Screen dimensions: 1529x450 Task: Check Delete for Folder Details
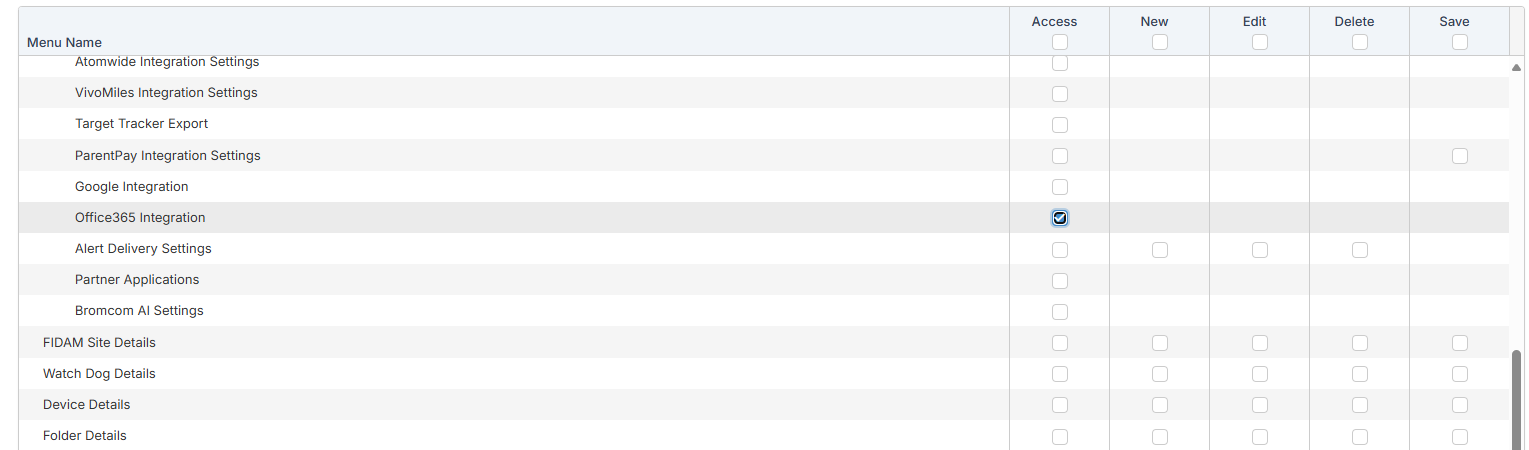click(x=1360, y=436)
